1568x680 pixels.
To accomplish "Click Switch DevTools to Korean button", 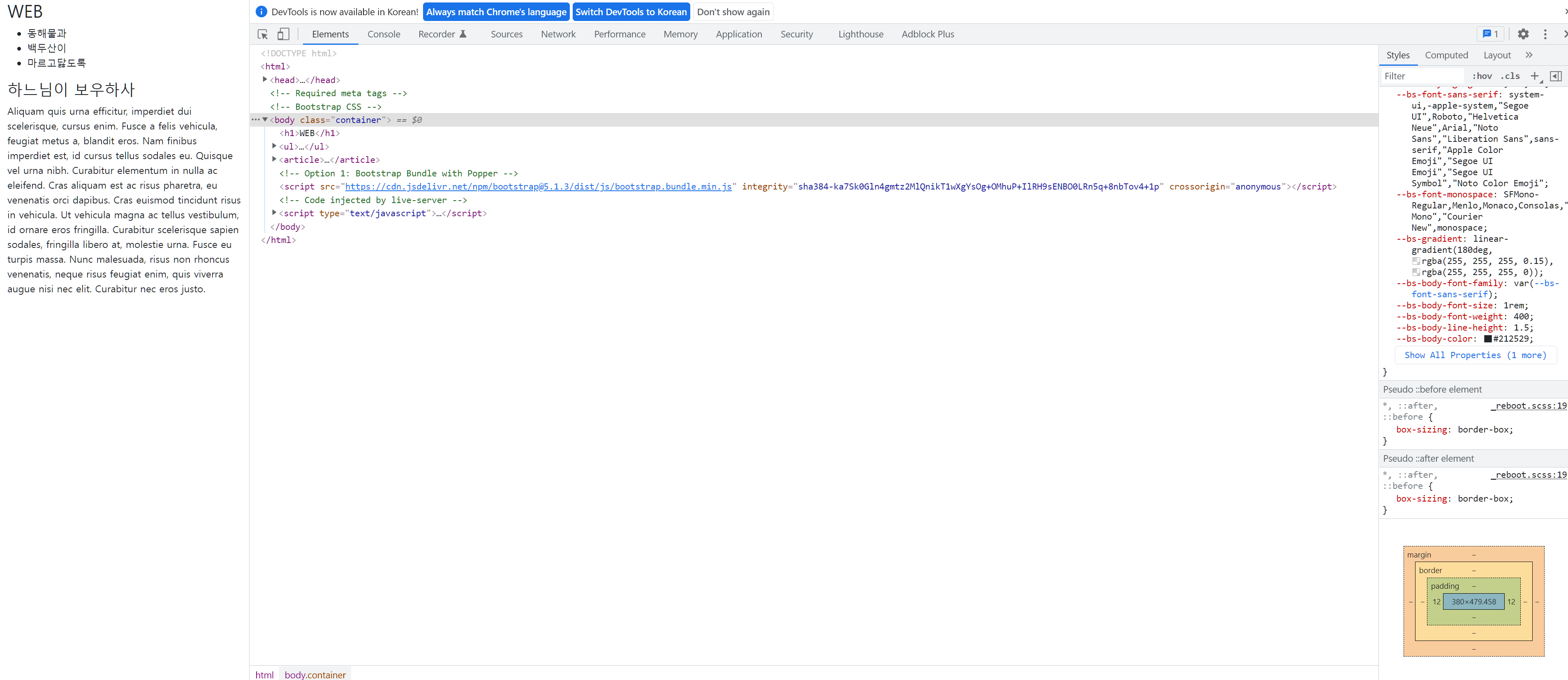I will [x=631, y=12].
